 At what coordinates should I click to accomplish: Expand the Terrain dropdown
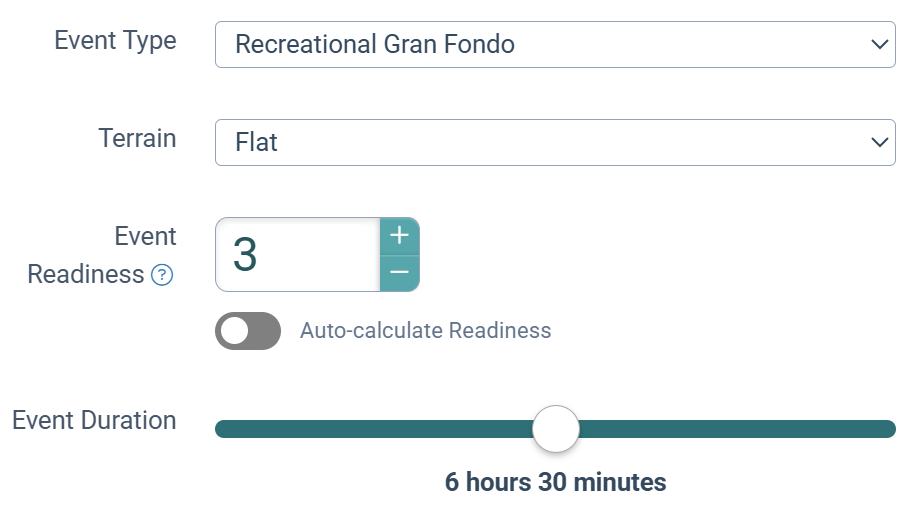(555, 142)
